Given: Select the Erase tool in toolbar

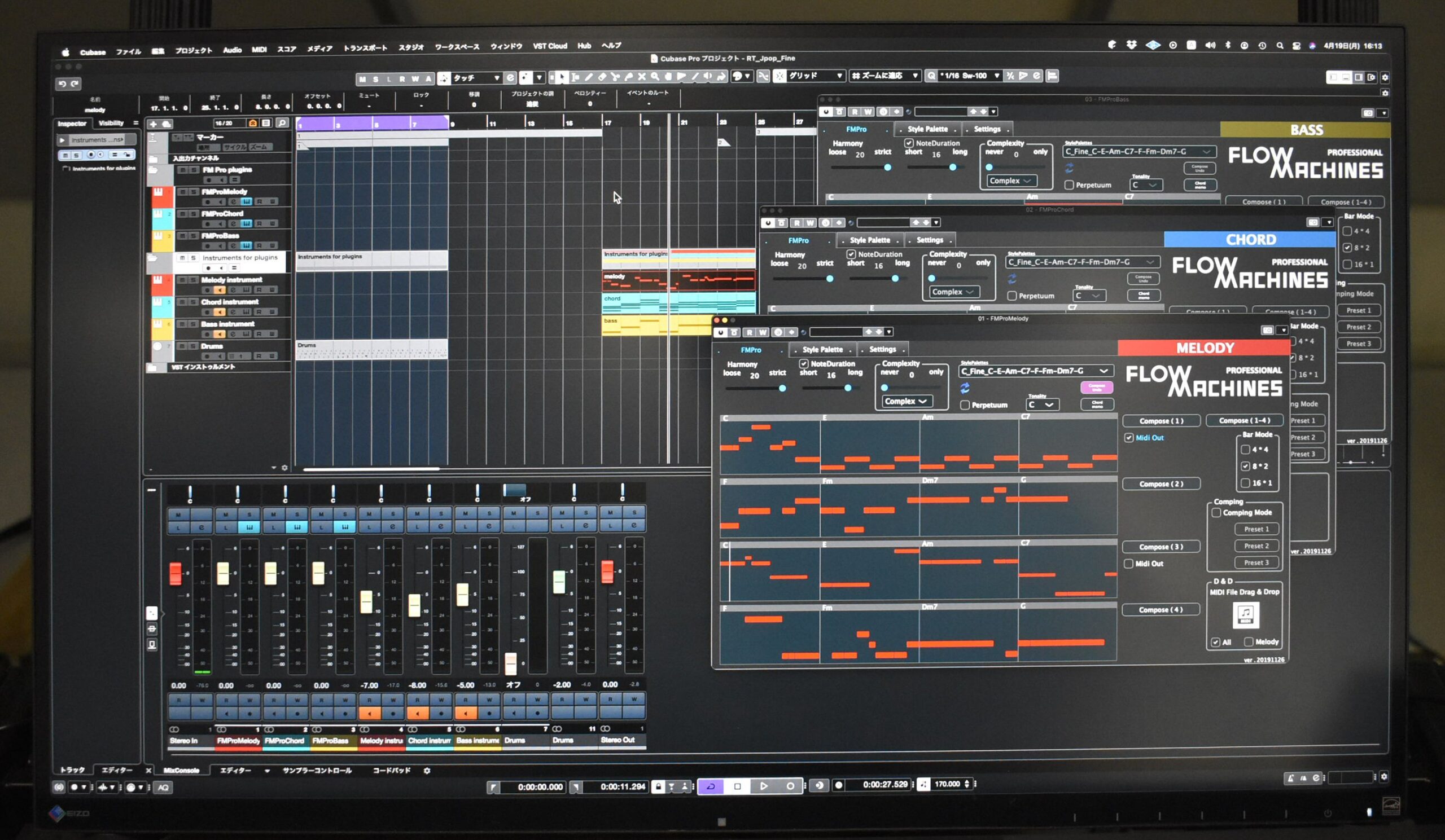Looking at the screenshot, I should point(602,76).
